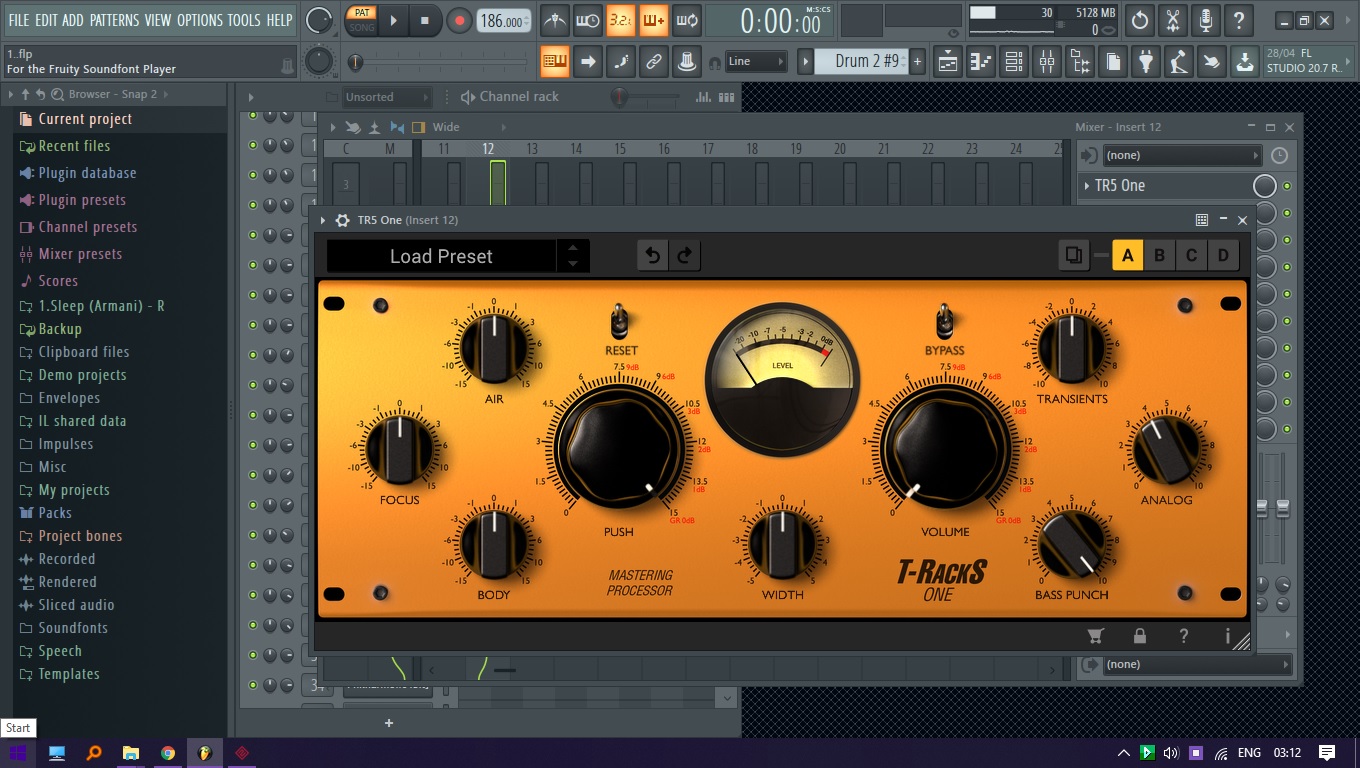The width and height of the screenshot is (1360, 768).
Task: Toggle the overdub/blend recording button
Action: click(654, 20)
